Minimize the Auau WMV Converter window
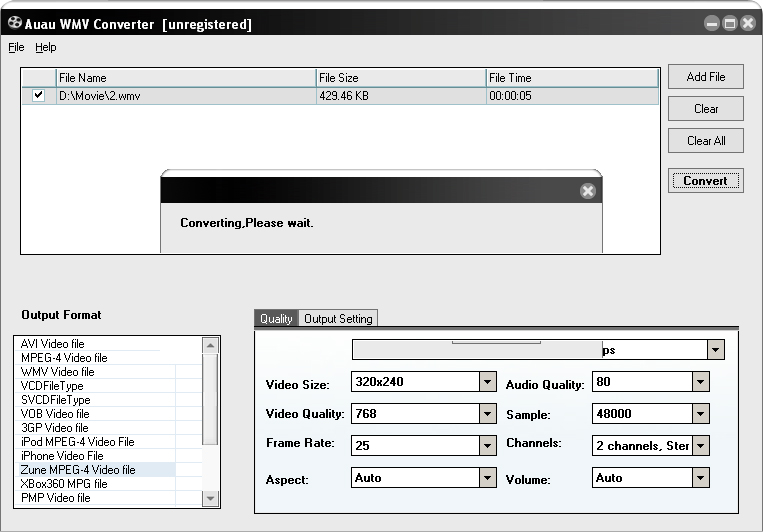The width and height of the screenshot is (763, 532). 712,23
